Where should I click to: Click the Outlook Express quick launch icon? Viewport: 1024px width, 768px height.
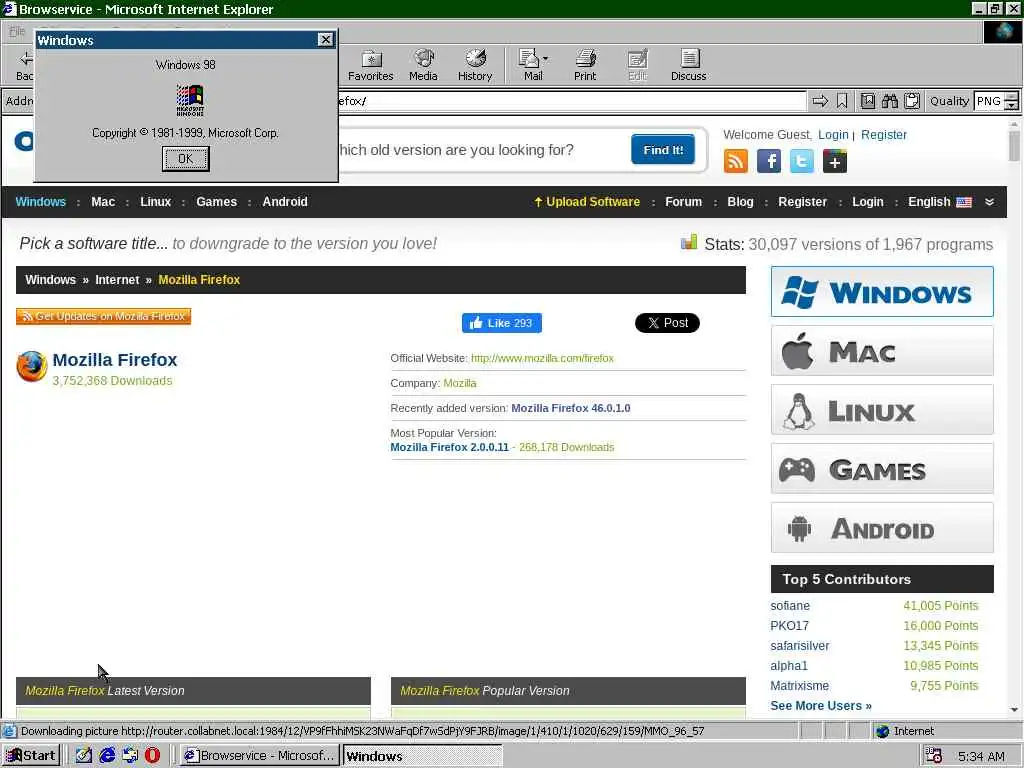point(130,756)
